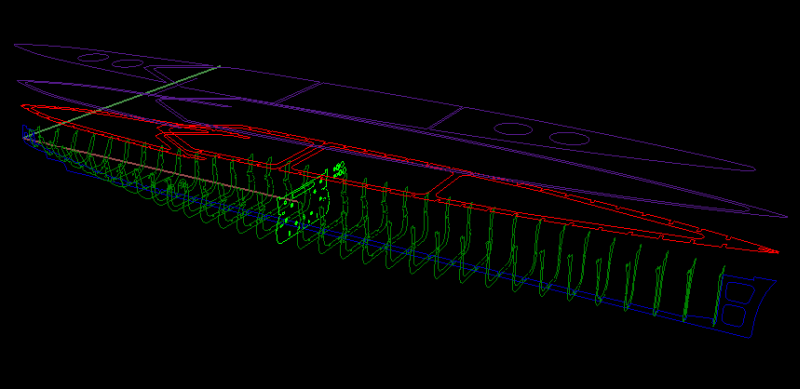Click the leftmost oval on the top purple deck
Viewport: 800px width, 389px height.
tap(92, 57)
